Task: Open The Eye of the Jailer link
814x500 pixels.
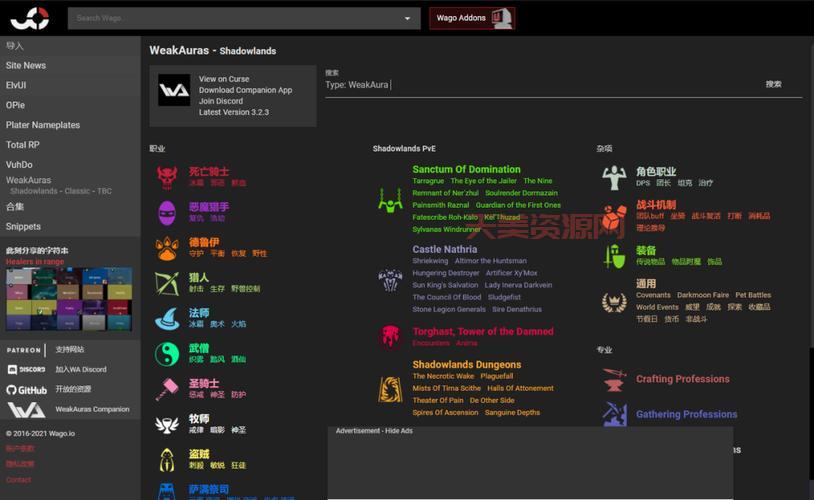Action: [483, 181]
